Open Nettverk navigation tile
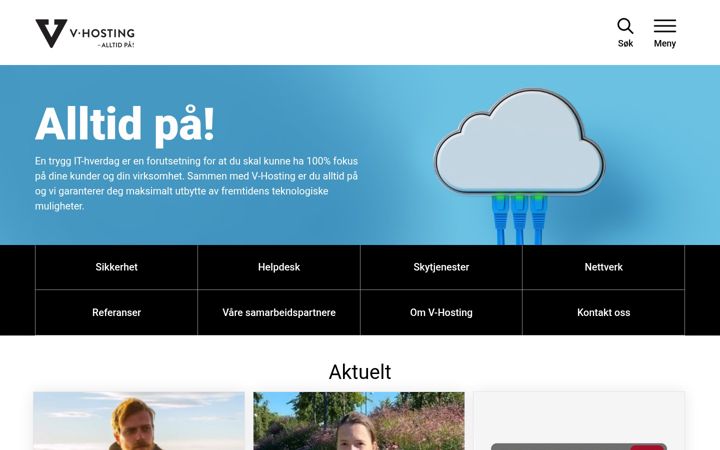Screen dimensions: 720x450 [603, 267]
